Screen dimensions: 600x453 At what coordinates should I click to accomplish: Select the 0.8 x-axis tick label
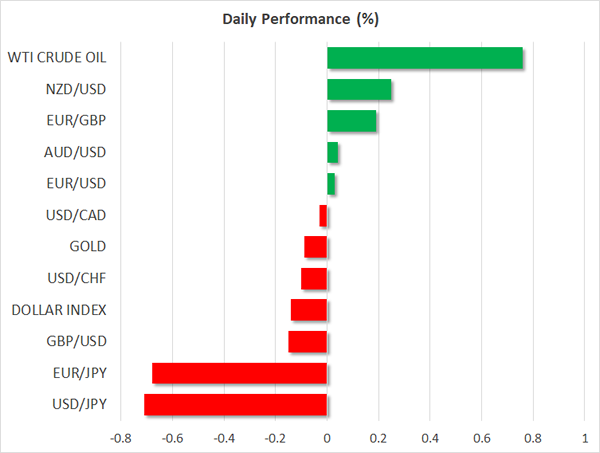[x=533, y=438]
